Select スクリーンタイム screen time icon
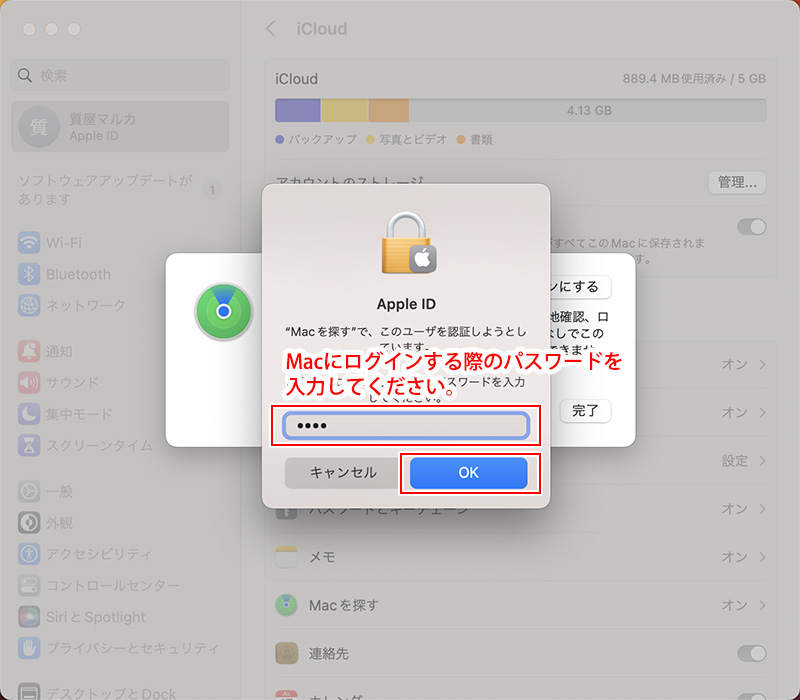 pos(29,444)
